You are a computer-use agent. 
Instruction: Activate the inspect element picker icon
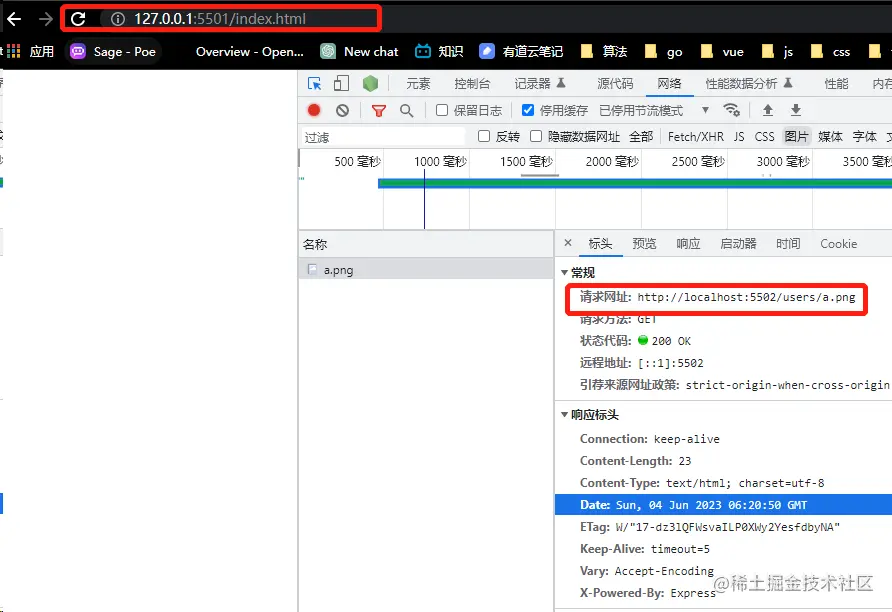[314, 84]
